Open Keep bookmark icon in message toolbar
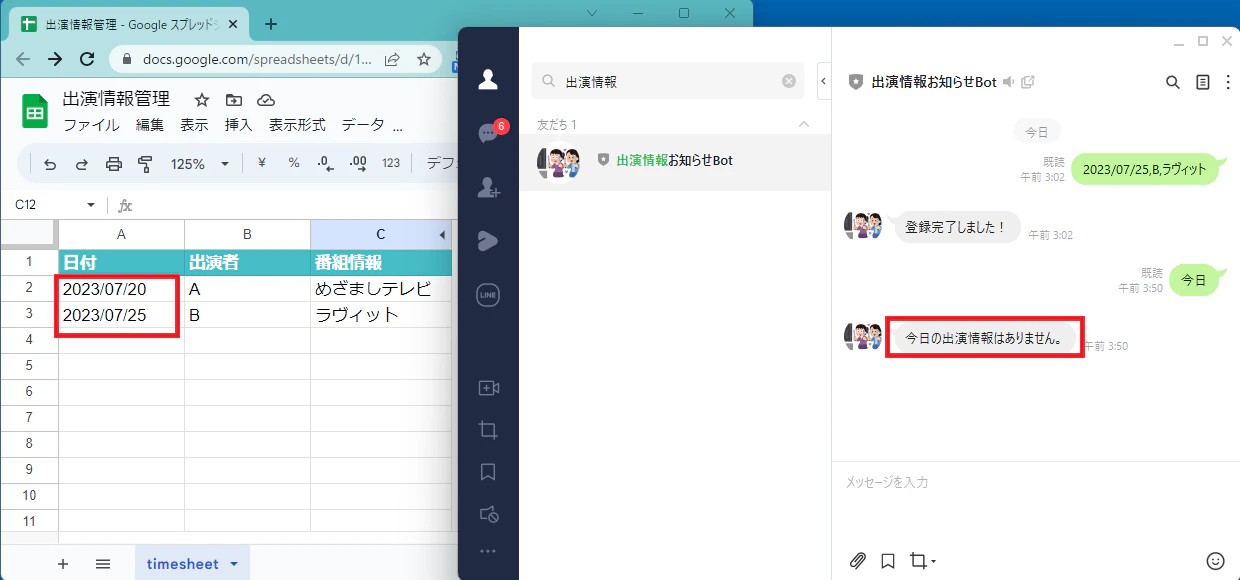 point(887,561)
